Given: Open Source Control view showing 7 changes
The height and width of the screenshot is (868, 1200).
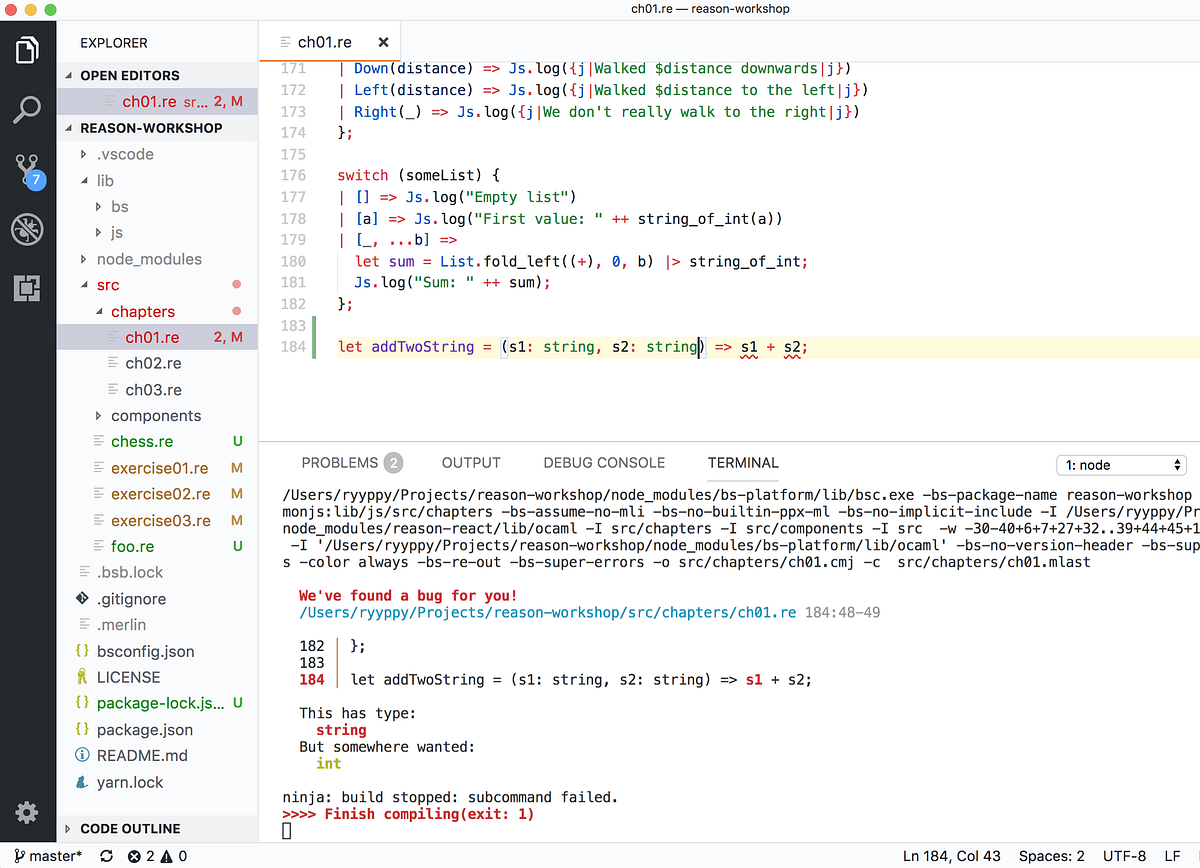Looking at the screenshot, I should pyautogui.click(x=27, y=170).
